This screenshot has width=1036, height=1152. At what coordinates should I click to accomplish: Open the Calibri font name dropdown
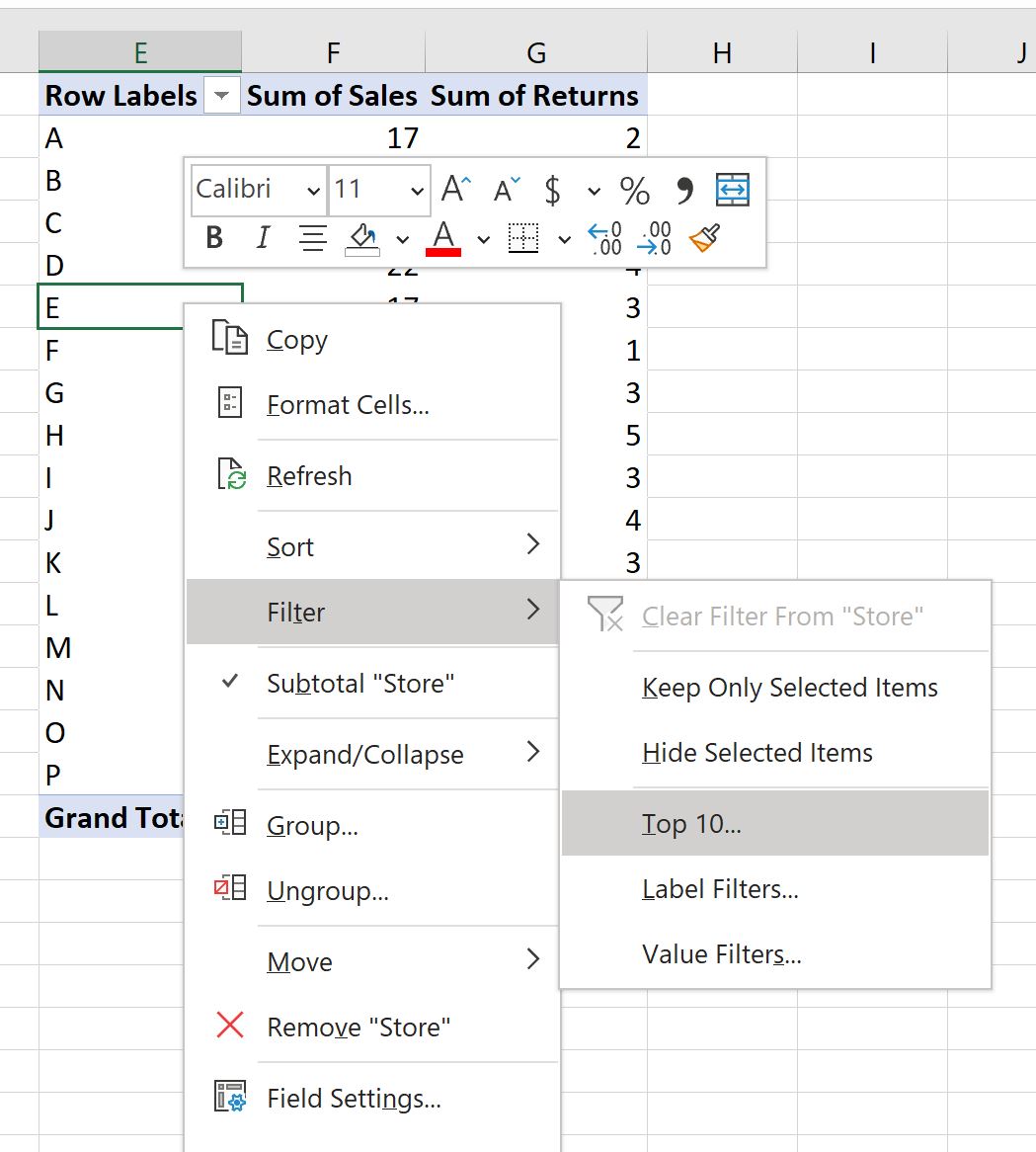[313, 191]
